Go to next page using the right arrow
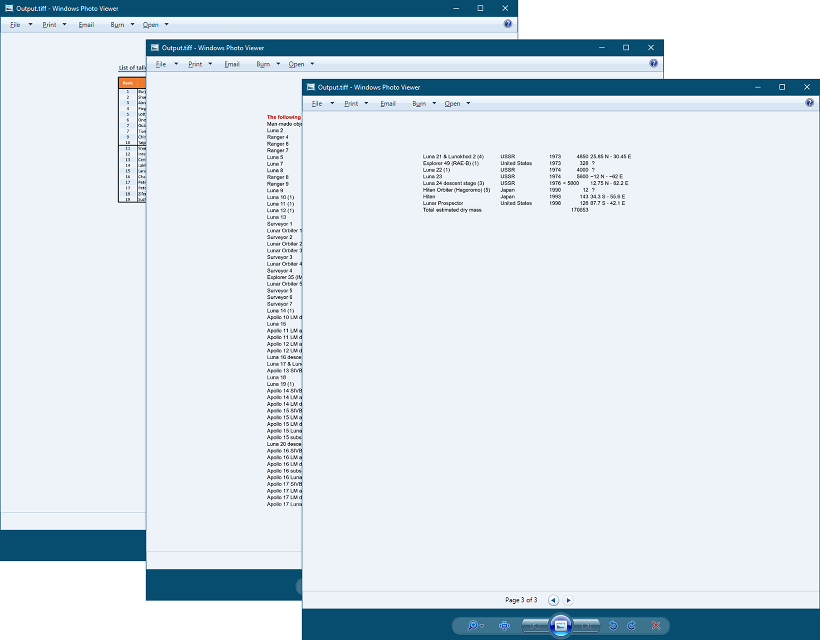 coord(569,600)
